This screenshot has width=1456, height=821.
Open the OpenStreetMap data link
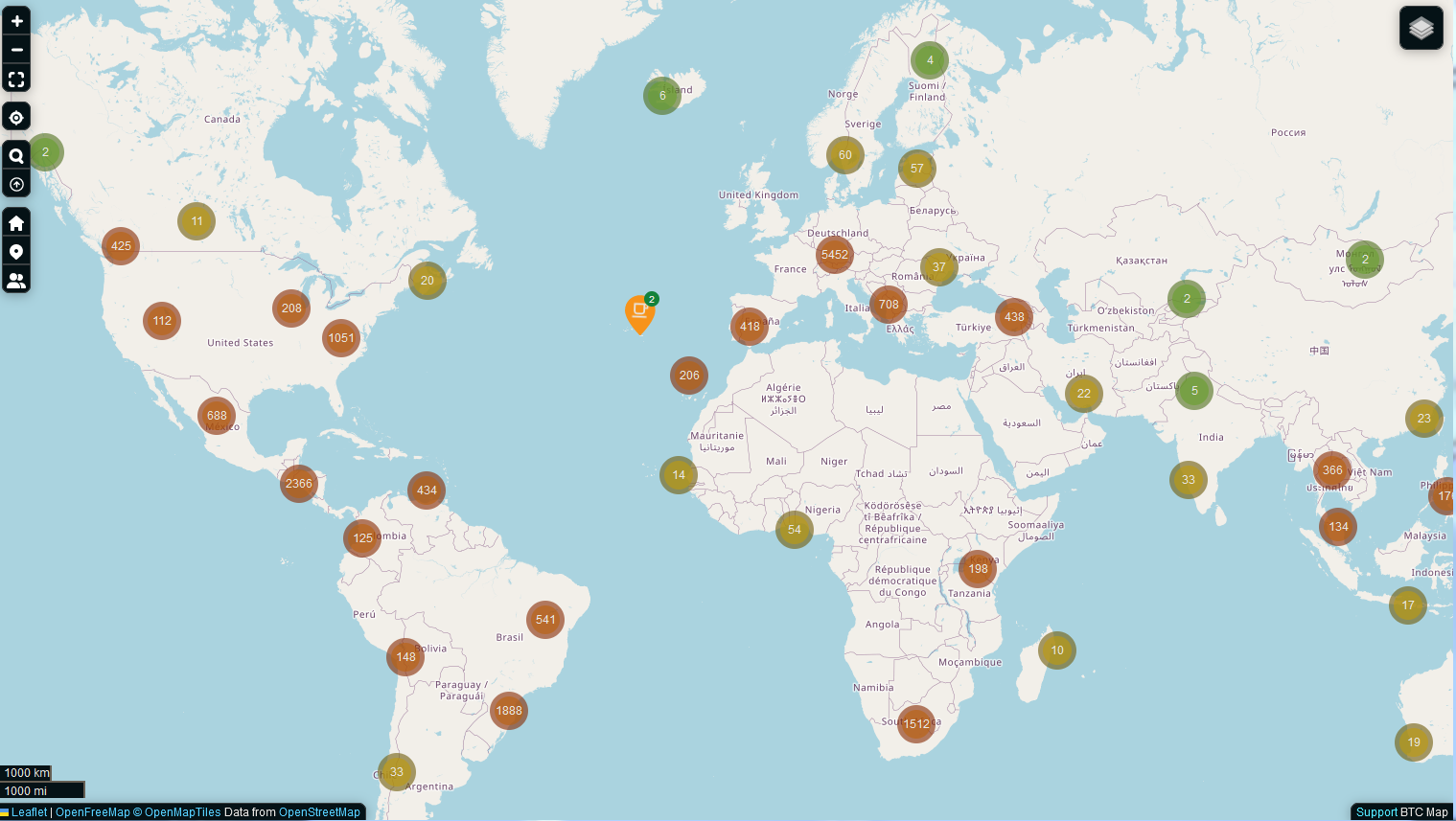tap(319, 812)
